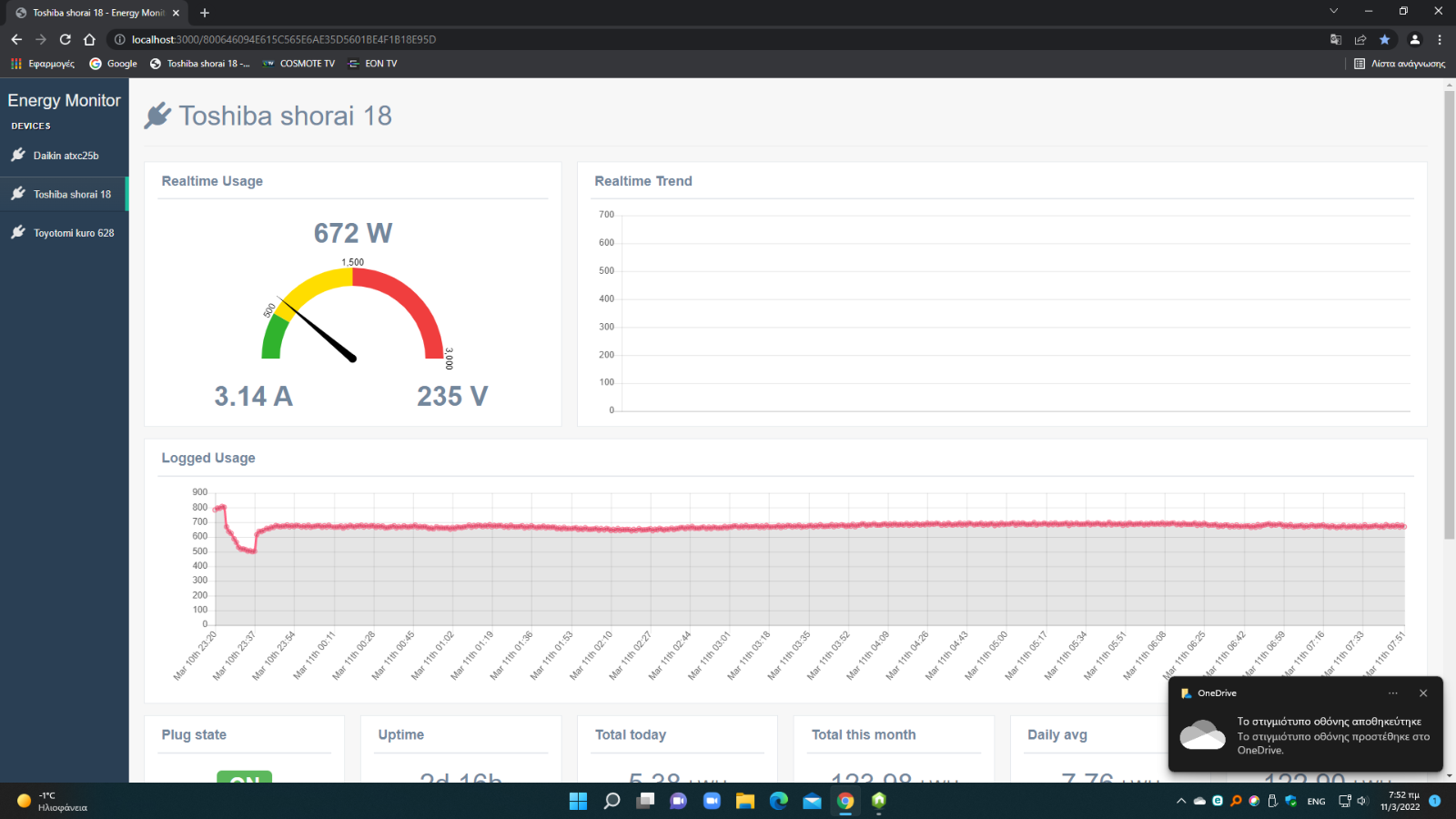Click the Realtime Trend heading

coord(643,181)
